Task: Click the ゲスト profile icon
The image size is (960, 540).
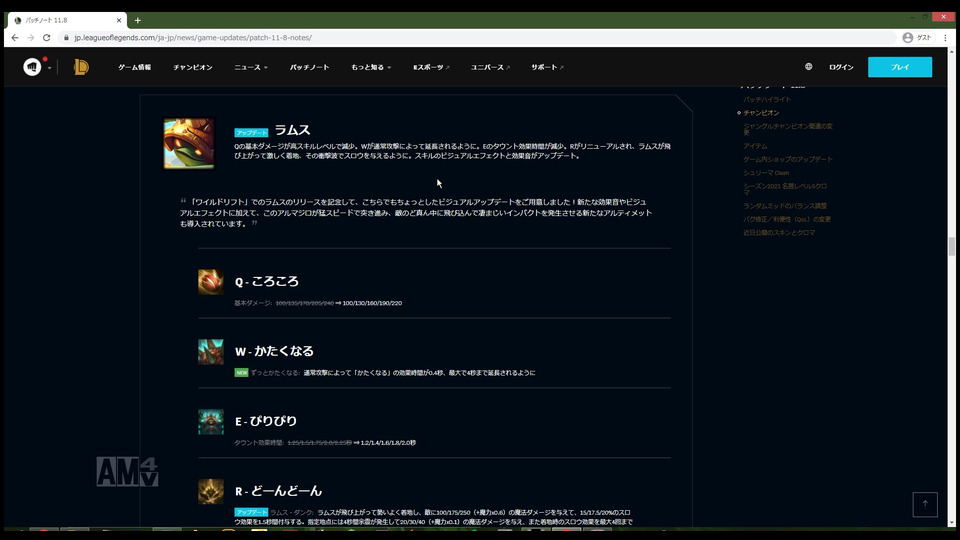Action: point(917,37)
